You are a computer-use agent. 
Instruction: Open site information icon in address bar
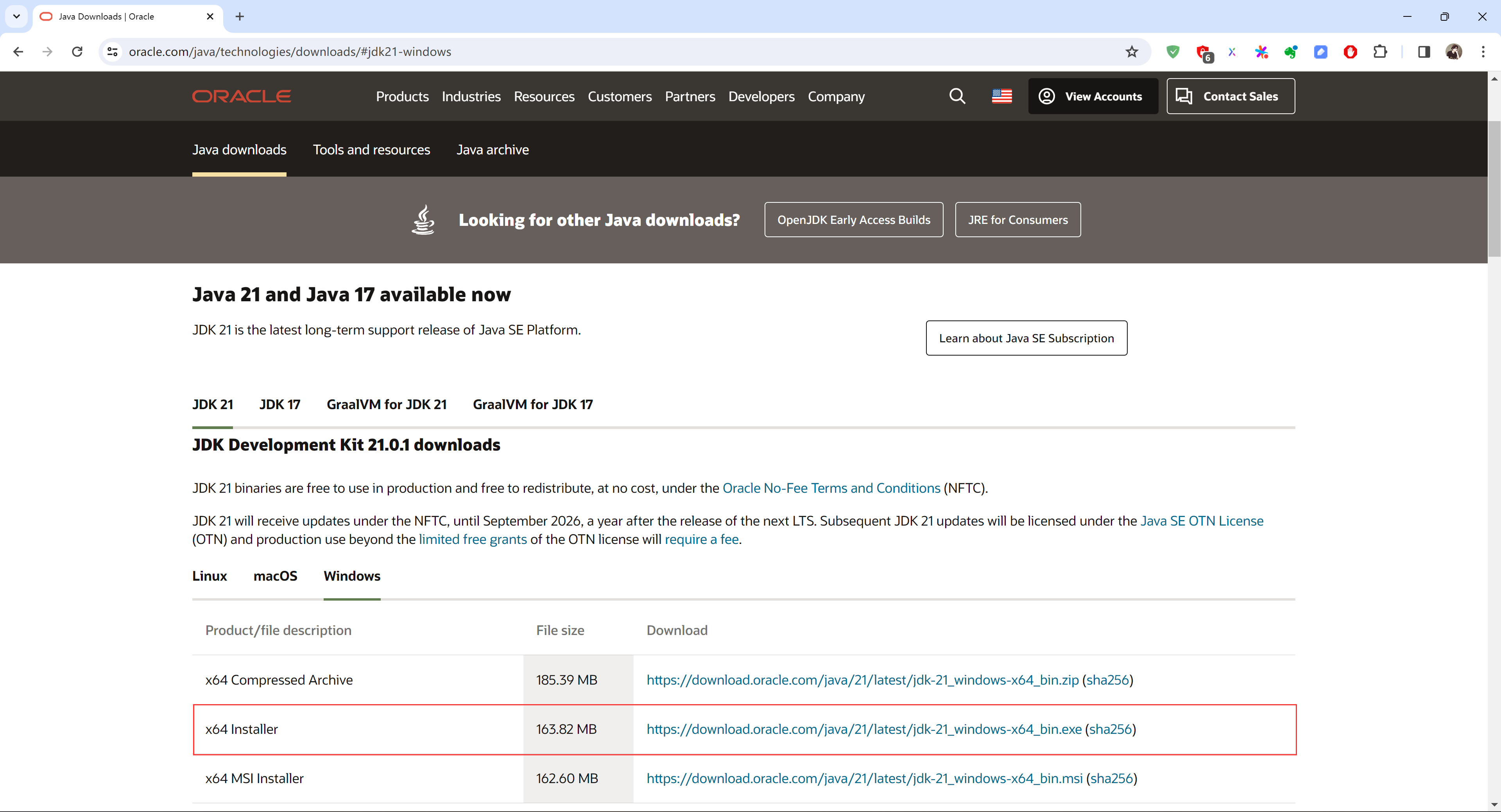coord(113,52)
